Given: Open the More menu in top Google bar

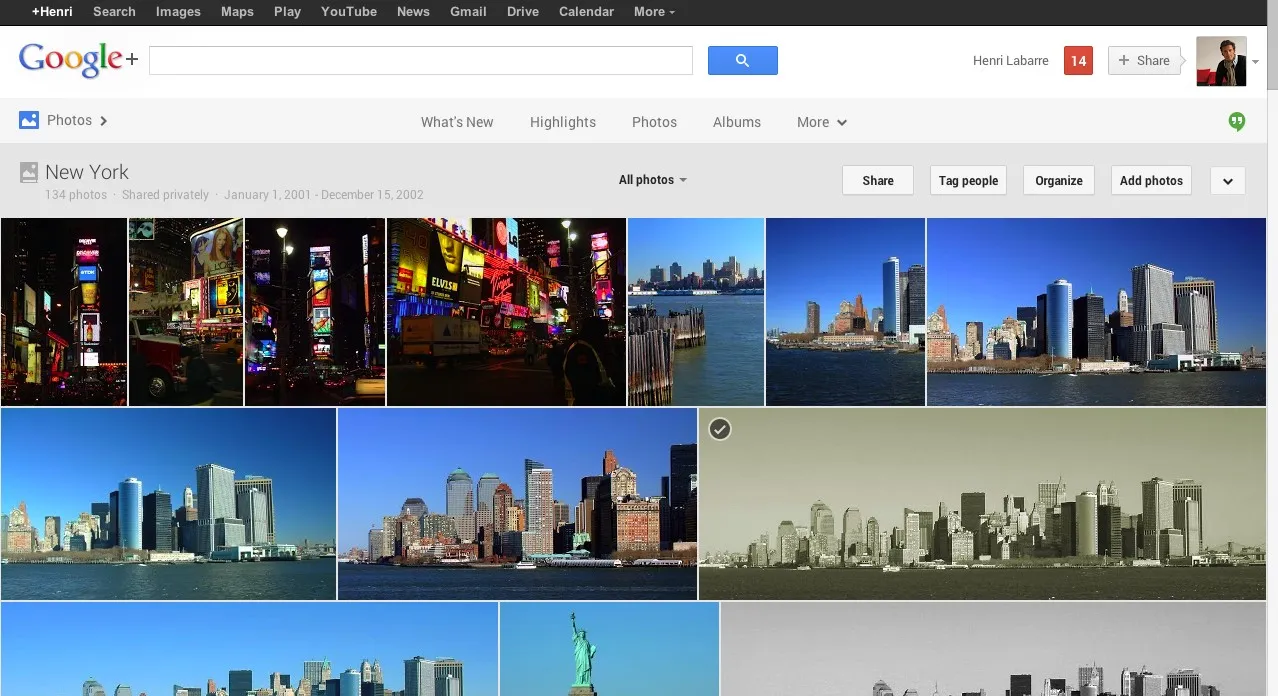Looking at the screenshot, I should click(x=654, y=12).
